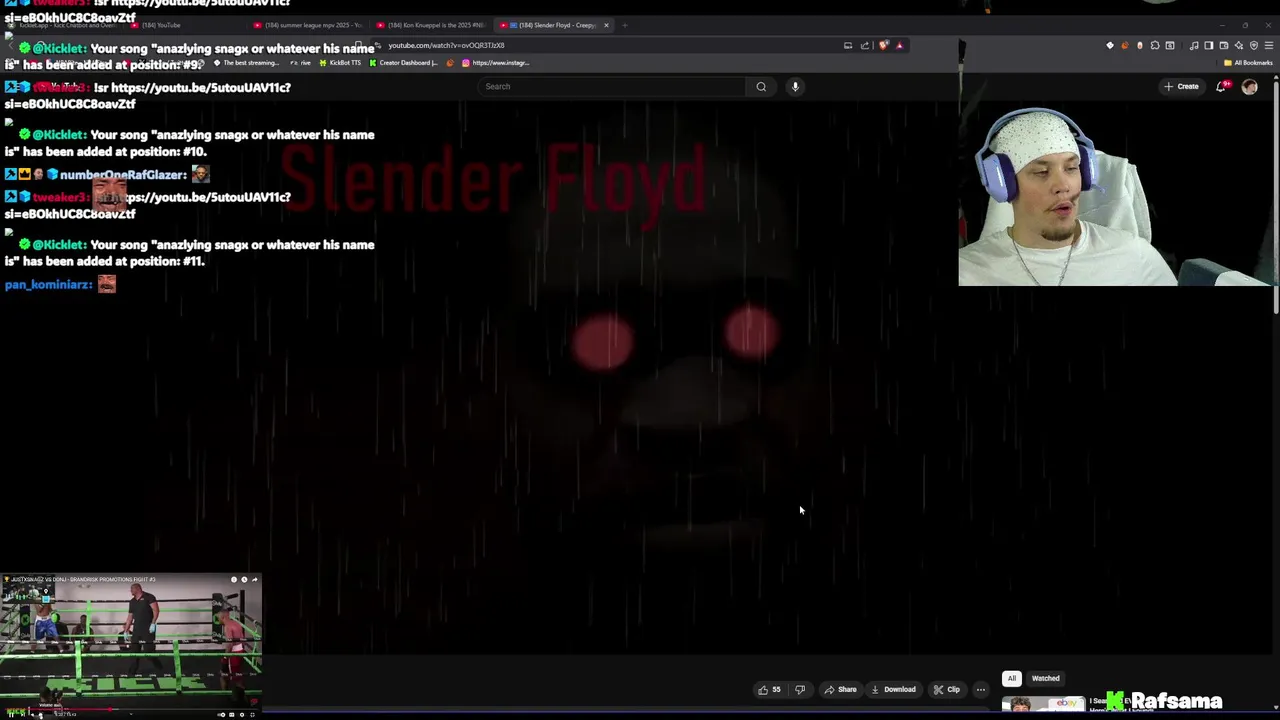1280x720 pixels.
Task: Open the VPN shield toolbar icon
Action: 1254,45
